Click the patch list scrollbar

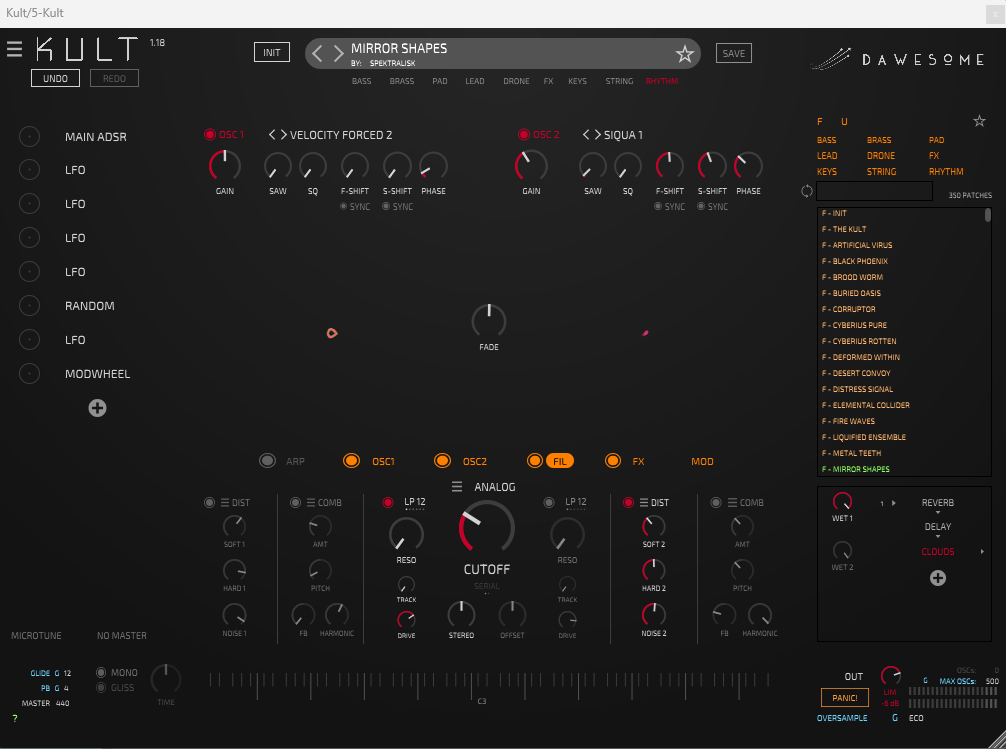point(988,215)
